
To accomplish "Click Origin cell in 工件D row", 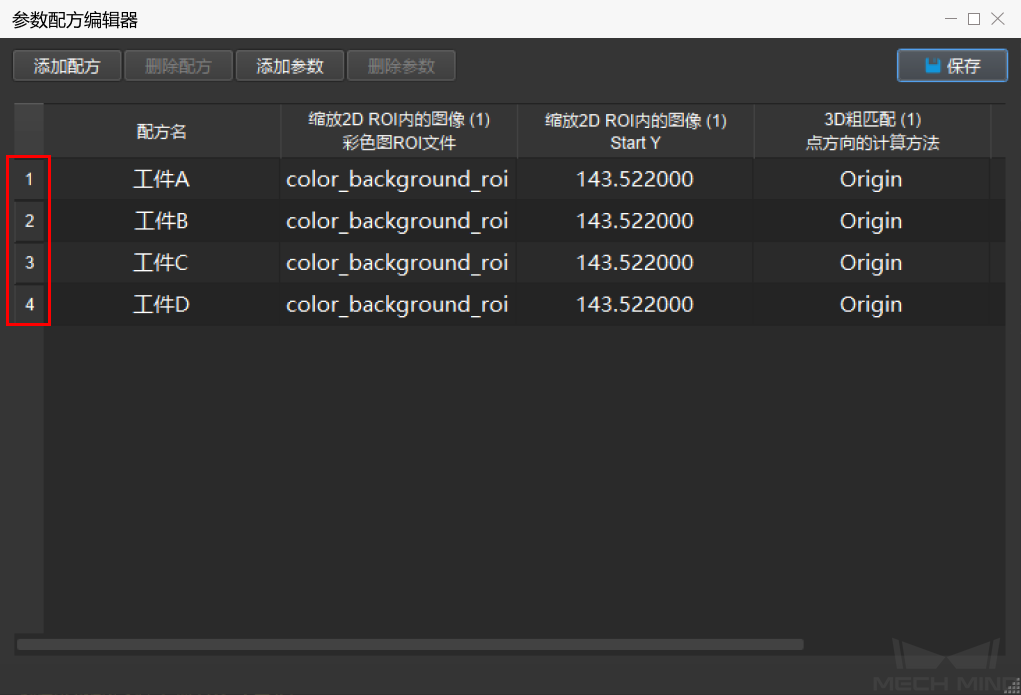I will (871, 304).
